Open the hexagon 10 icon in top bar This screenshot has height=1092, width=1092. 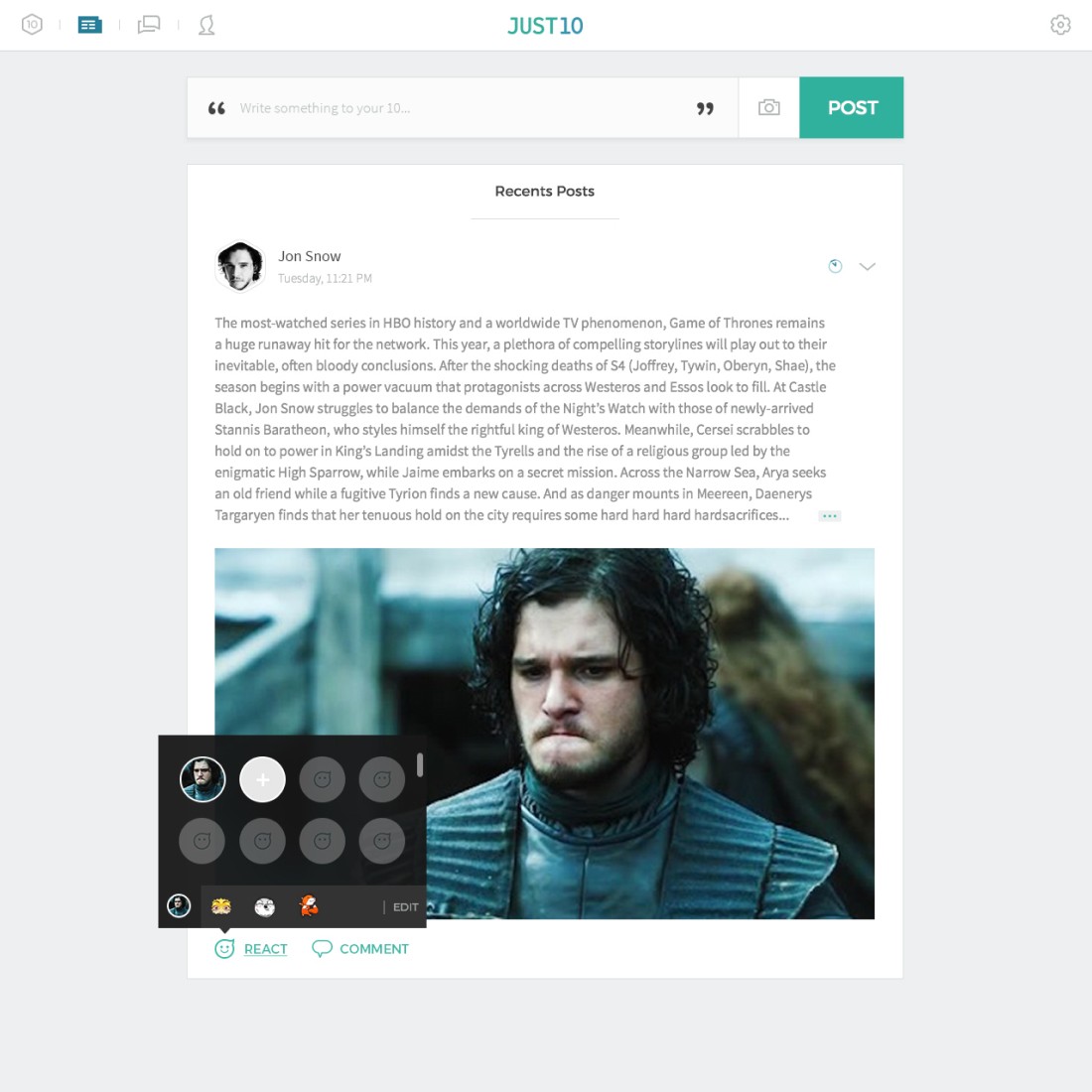(32, 25)
